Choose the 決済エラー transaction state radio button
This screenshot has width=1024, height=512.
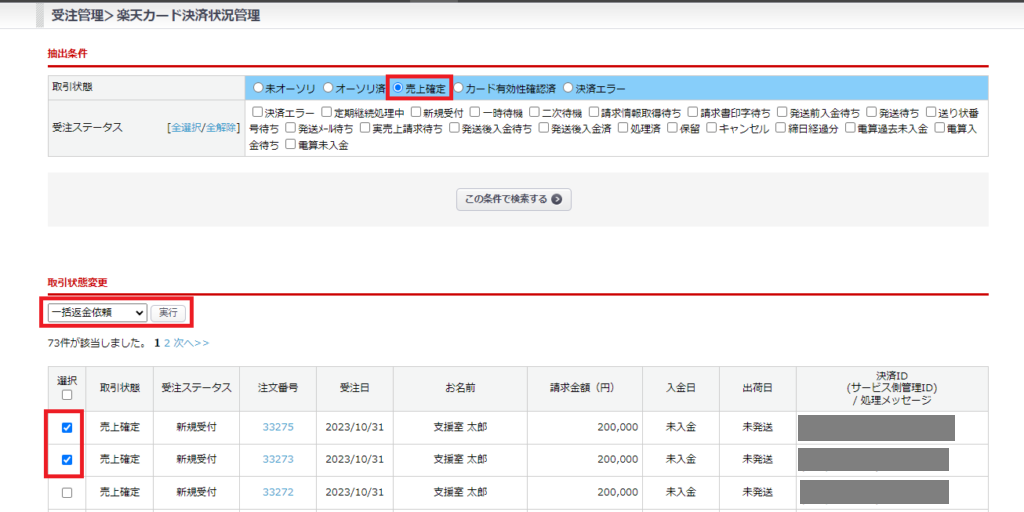click(x=569, y=88)
